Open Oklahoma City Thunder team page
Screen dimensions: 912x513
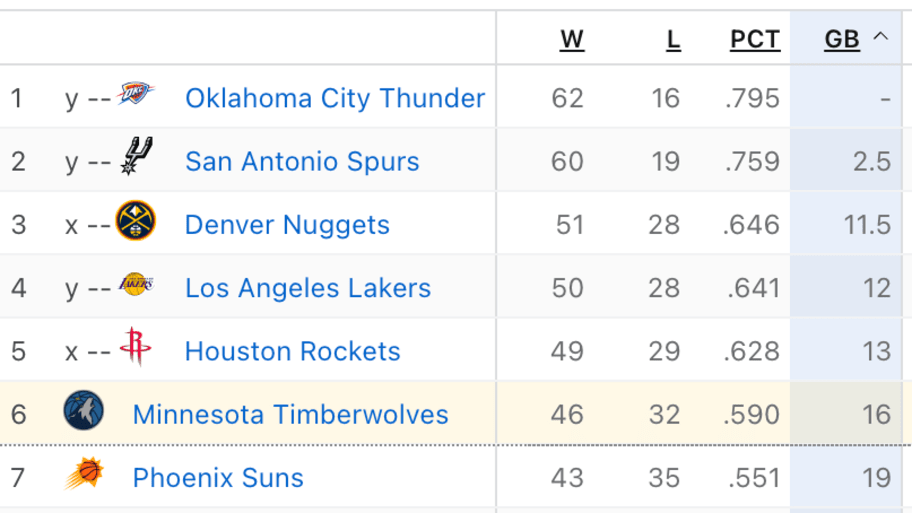(335, 98)
